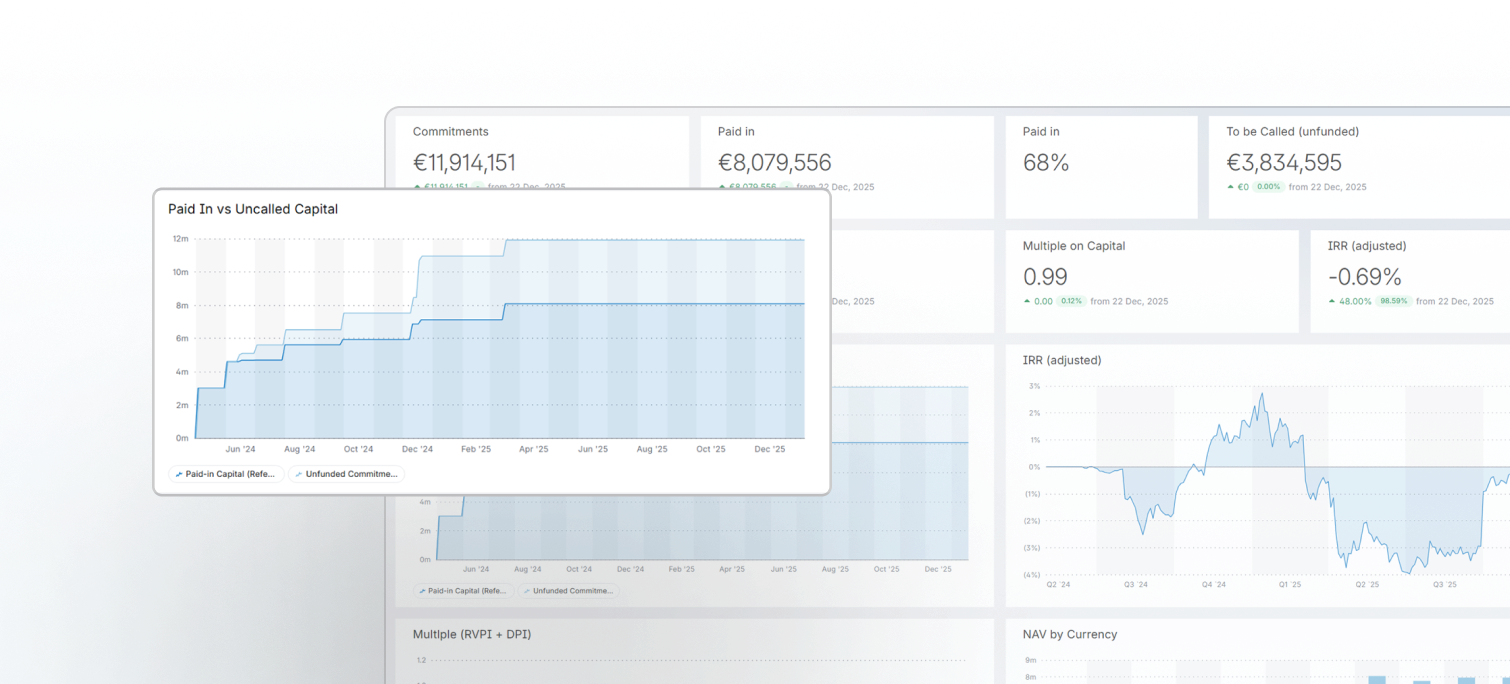
Task: Click the 0.12% badge under Multiple on Capital
Action: click(x=1071, y=301)
